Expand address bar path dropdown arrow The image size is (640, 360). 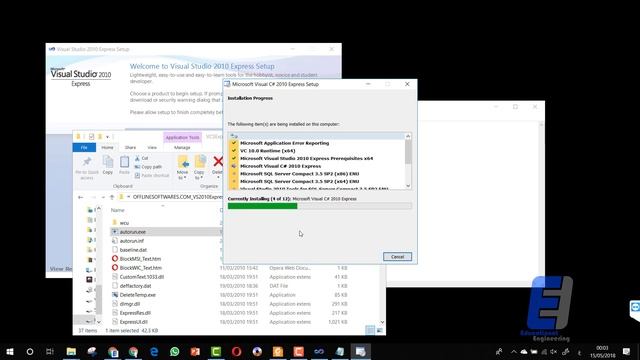tap(128, 197)
